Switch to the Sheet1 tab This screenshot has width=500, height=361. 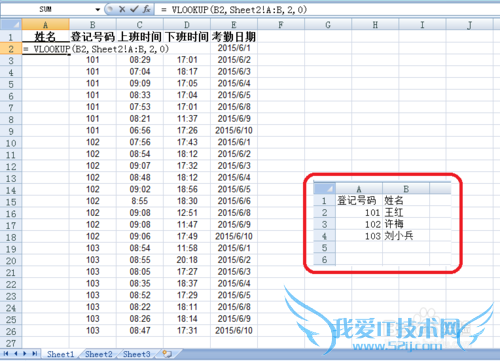click(60, 354)
